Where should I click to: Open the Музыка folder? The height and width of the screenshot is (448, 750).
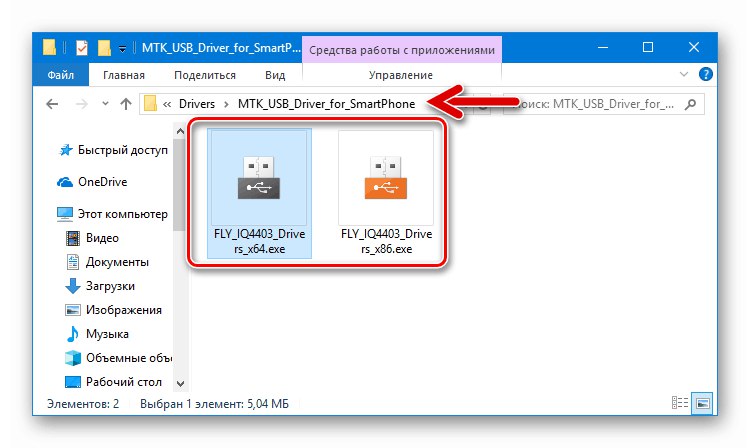coord(97,334)
